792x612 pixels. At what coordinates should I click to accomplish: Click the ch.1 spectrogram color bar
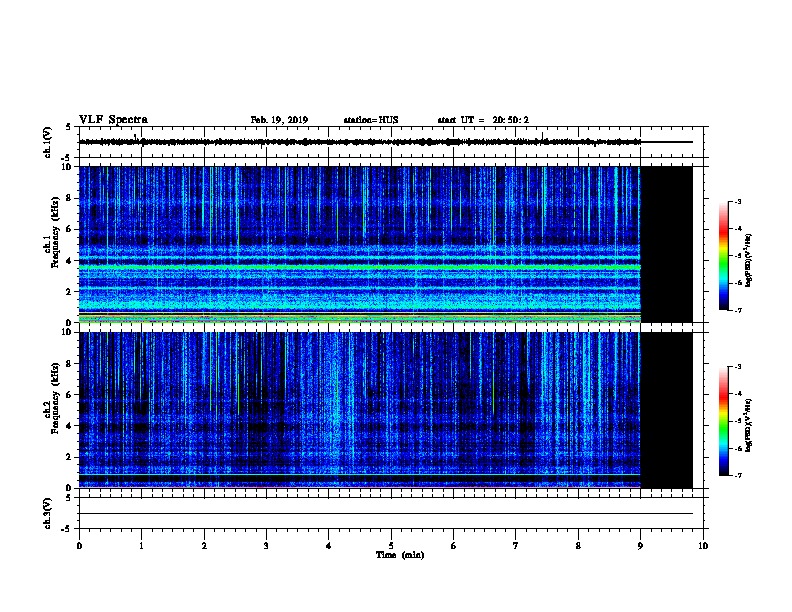[724, 256]
